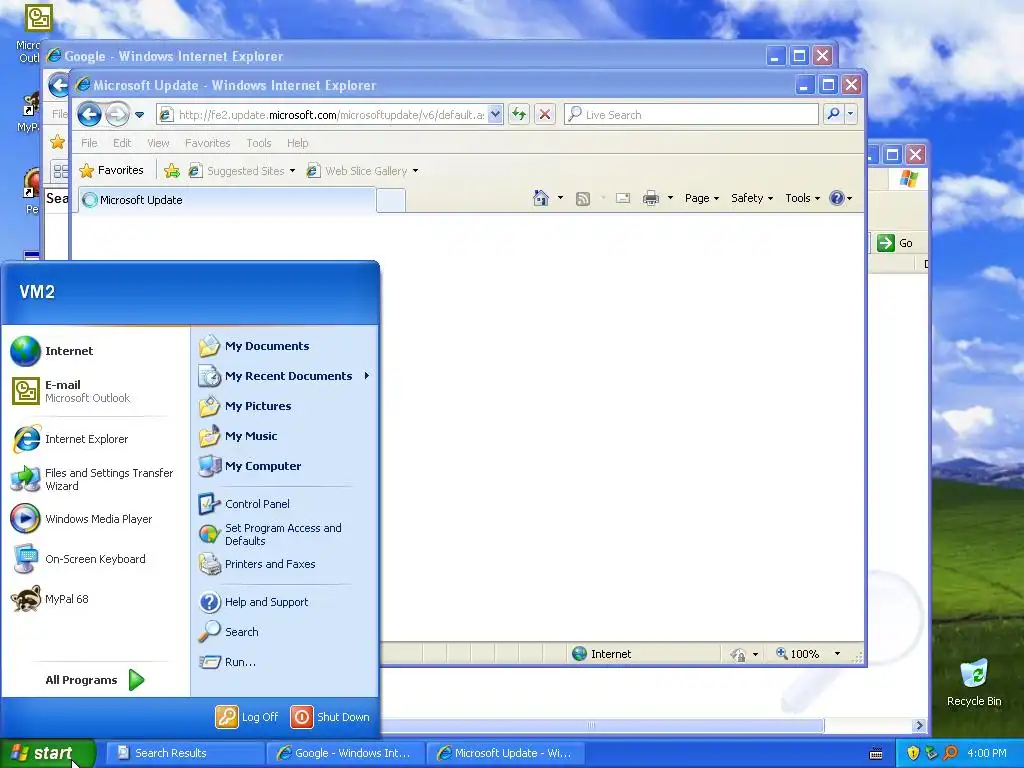This screenshot has height=768, width=1024.
Task: Click horizontal scrollbar right arrow
Action: (920, 726)
